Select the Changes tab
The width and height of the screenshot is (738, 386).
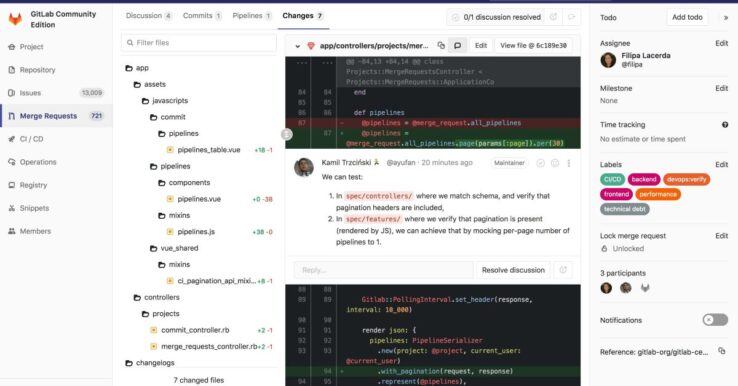(x=303, y=16)
